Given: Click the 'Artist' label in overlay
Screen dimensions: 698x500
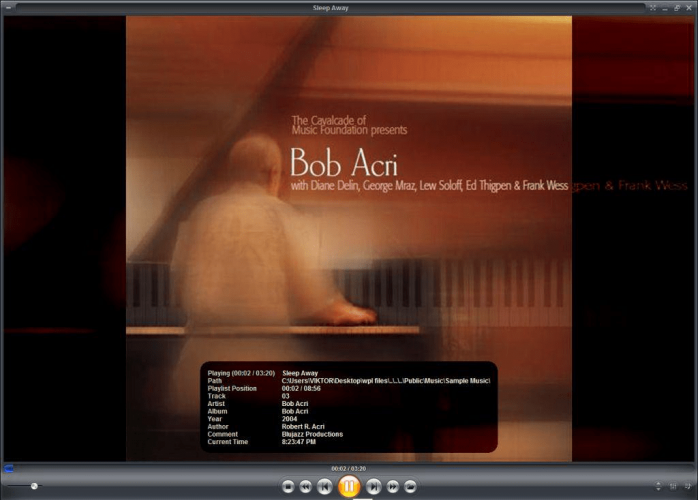Looking at the screenshot, I should click(x=216, y=403).
